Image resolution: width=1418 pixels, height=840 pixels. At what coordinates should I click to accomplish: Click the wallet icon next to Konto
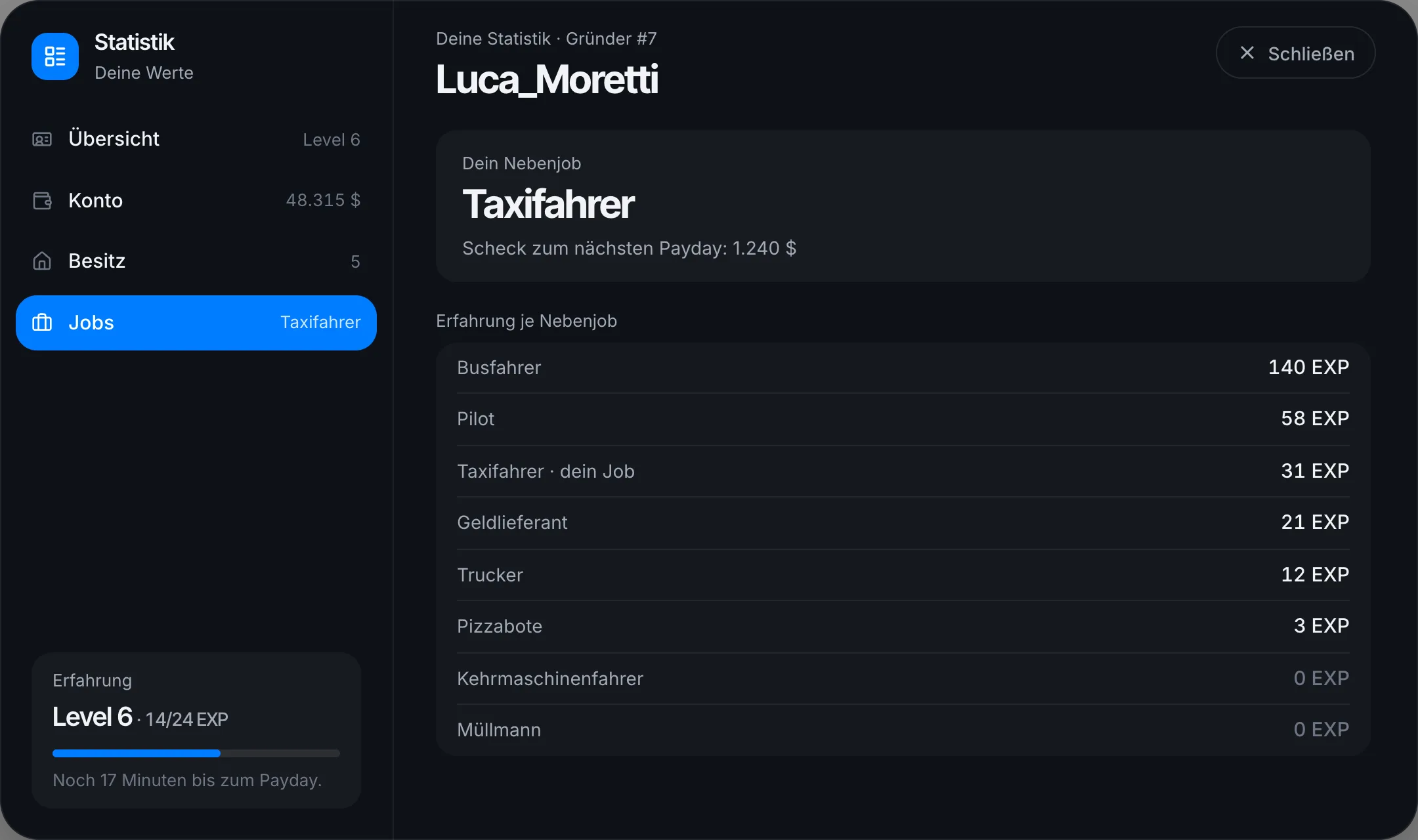42,200
